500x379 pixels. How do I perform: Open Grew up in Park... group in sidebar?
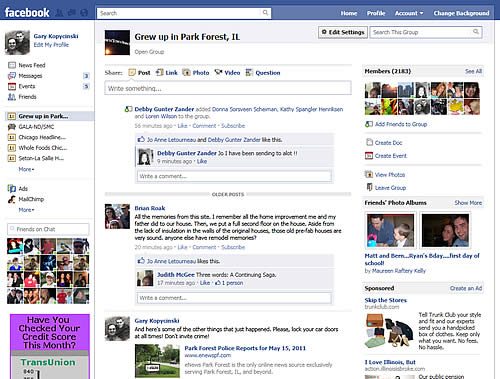50,116
